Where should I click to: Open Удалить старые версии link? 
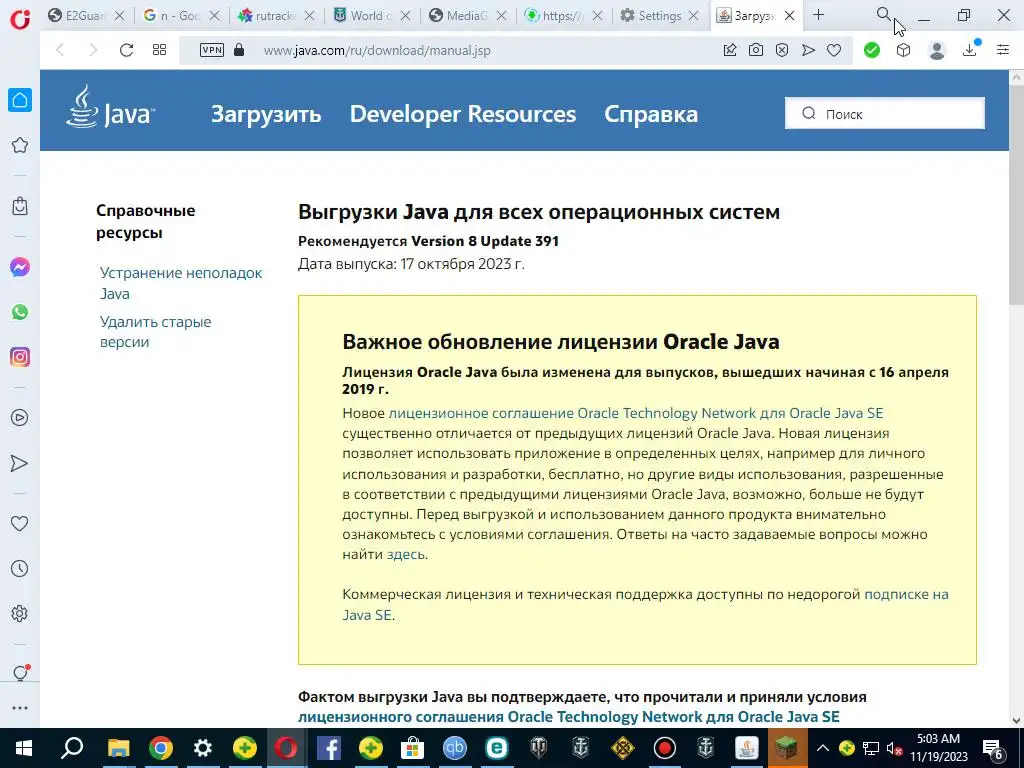155,332
